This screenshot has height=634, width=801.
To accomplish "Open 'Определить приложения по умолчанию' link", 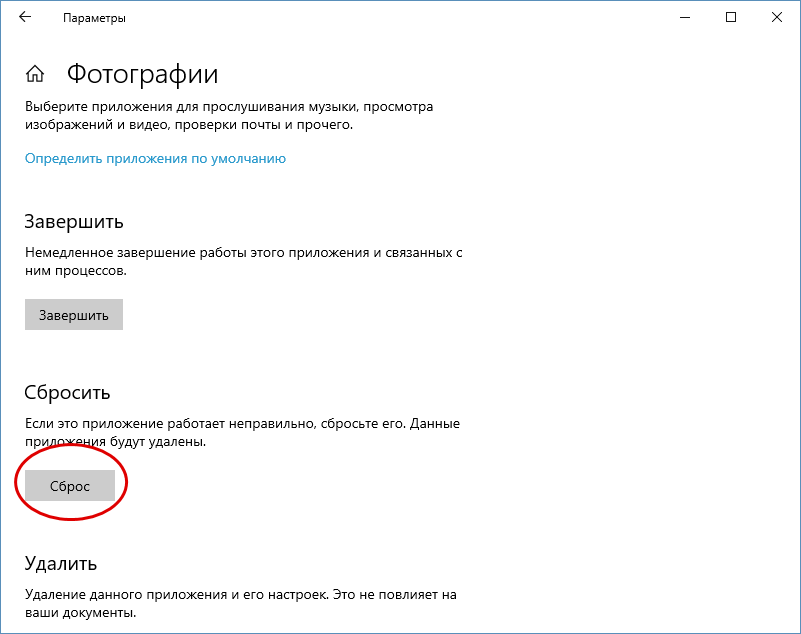I will (155, 159).
